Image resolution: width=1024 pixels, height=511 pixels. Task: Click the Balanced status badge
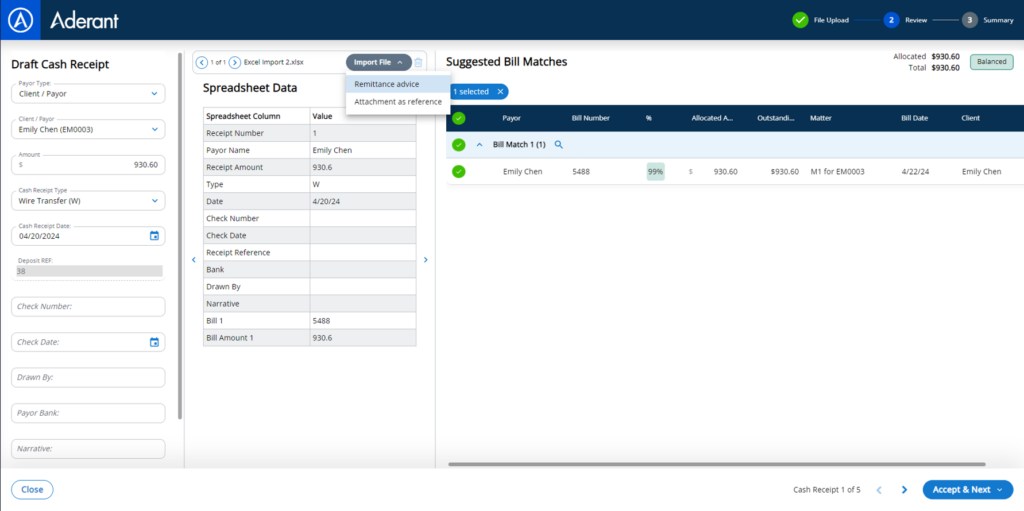point(991,62)
